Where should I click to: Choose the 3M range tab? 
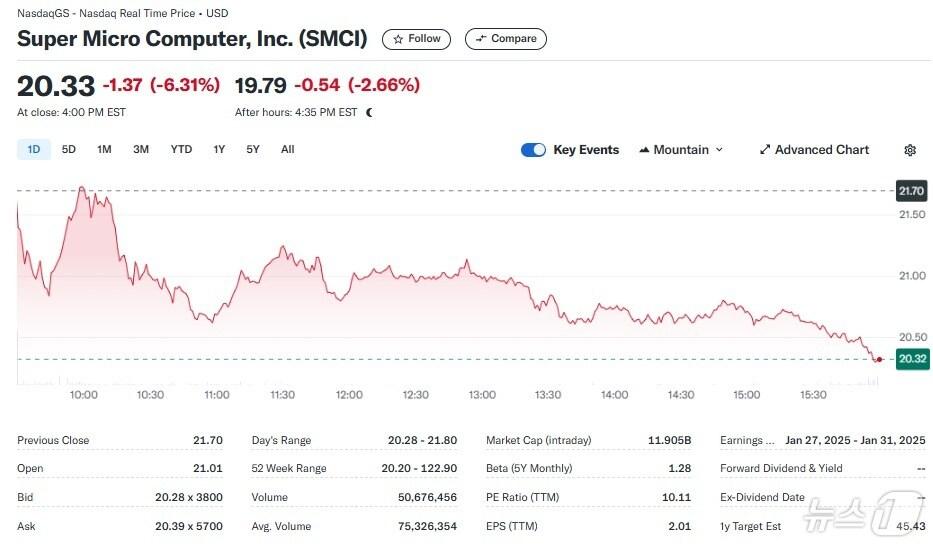point(141,150)
